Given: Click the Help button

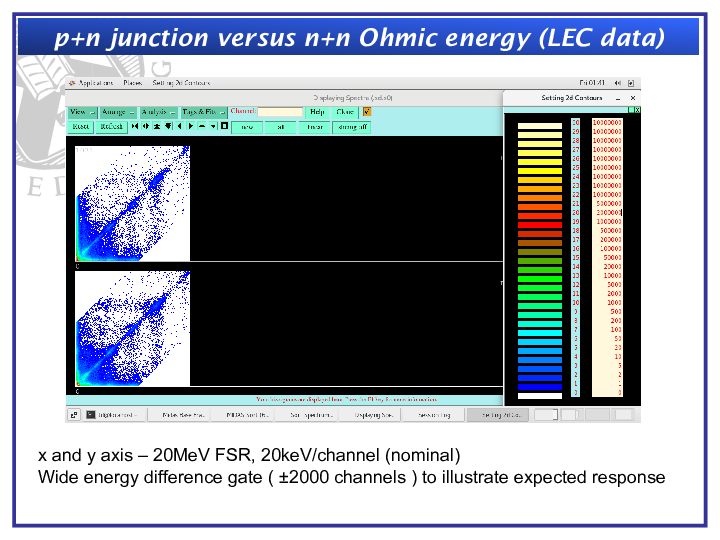Looking at the screenshot, I should (x=317, y=112).
